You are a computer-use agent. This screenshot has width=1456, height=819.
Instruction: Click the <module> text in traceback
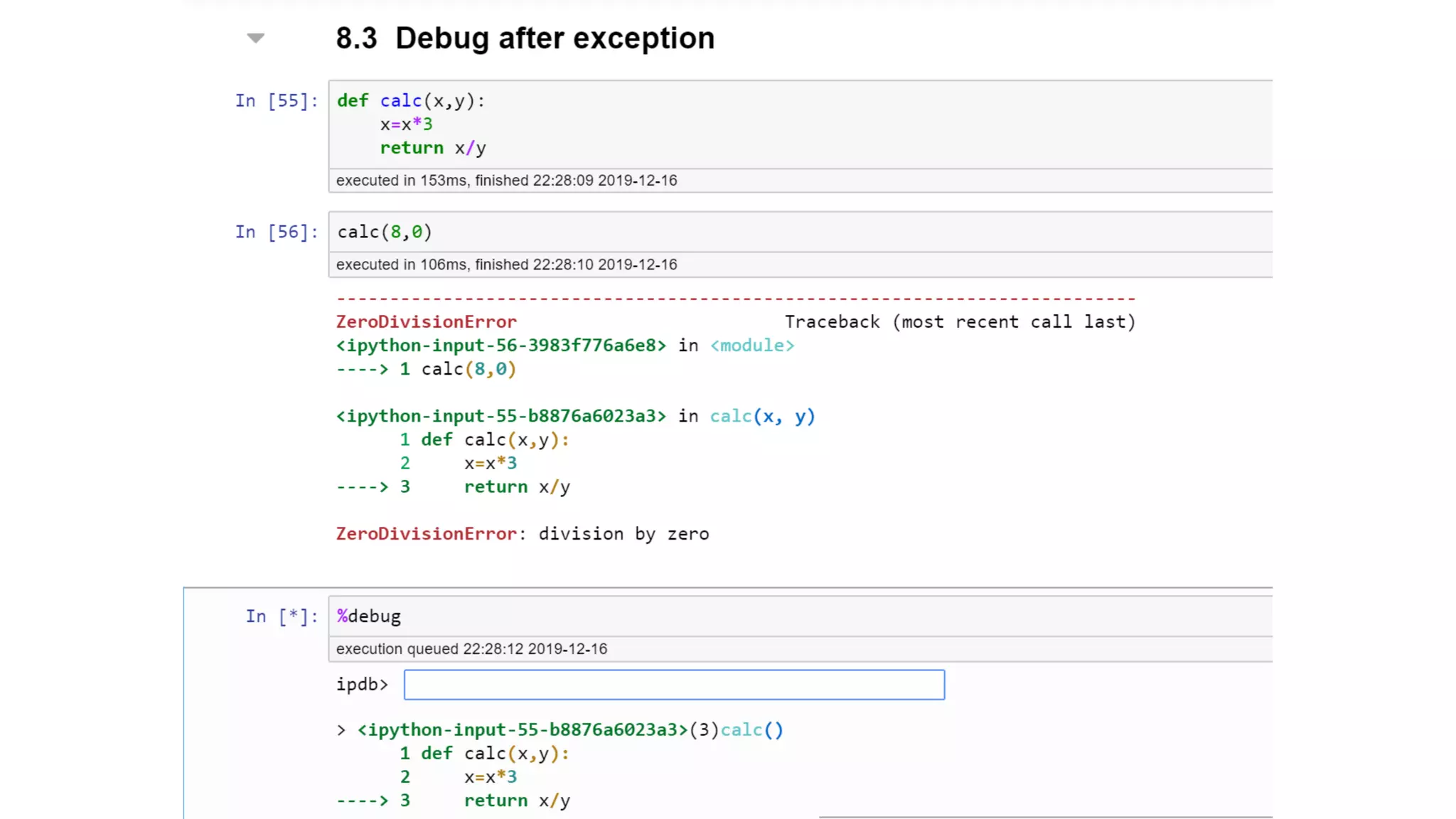point(752,346)
